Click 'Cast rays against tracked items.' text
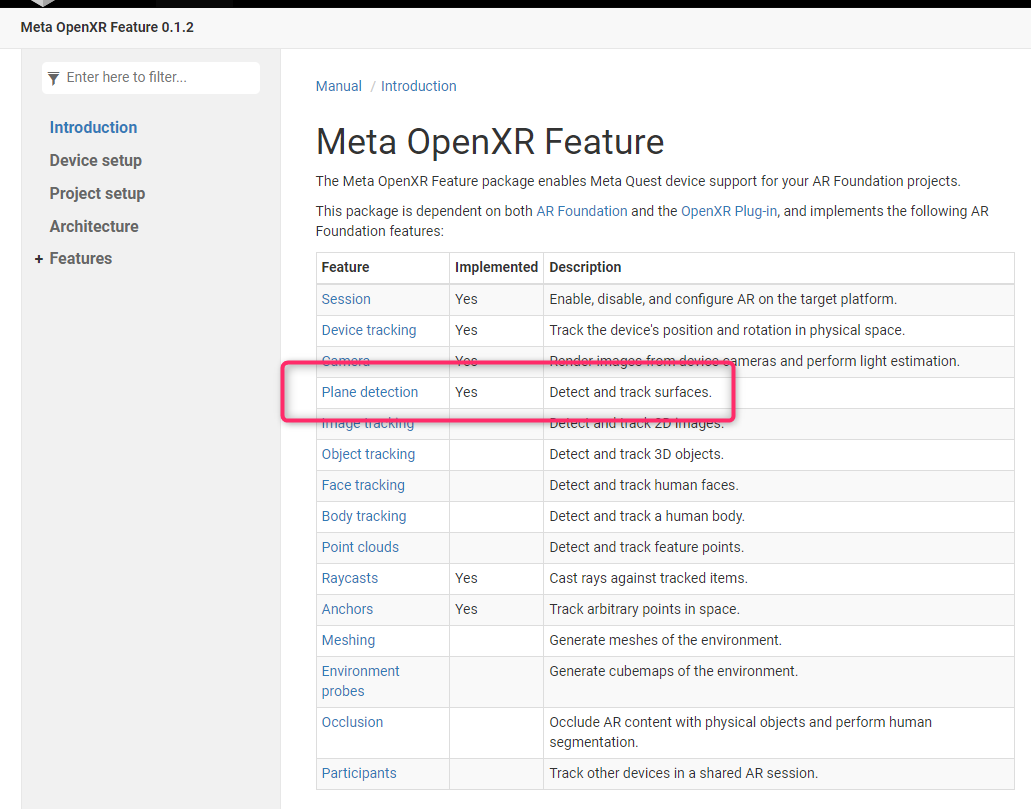 (x=648, y=578)
